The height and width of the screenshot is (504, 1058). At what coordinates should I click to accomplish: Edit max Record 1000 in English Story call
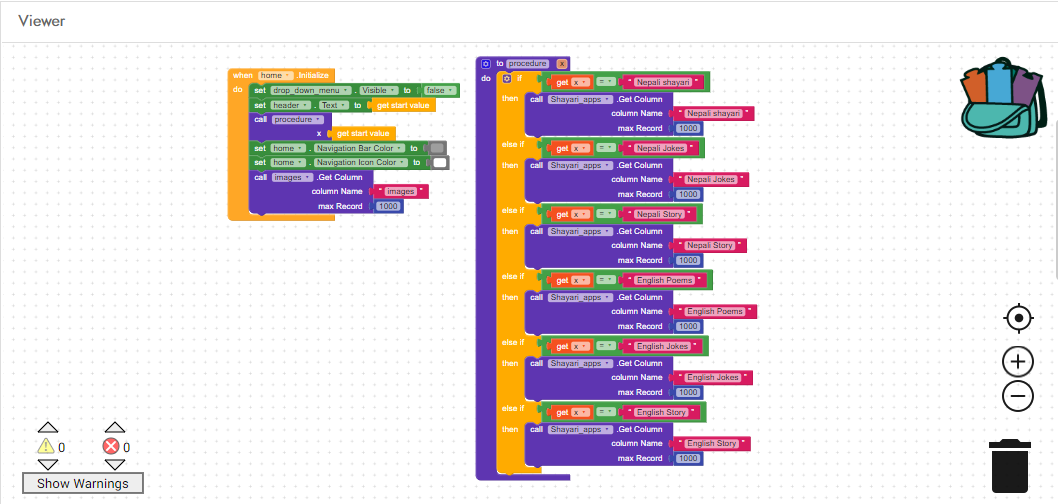tap(688, 458)
